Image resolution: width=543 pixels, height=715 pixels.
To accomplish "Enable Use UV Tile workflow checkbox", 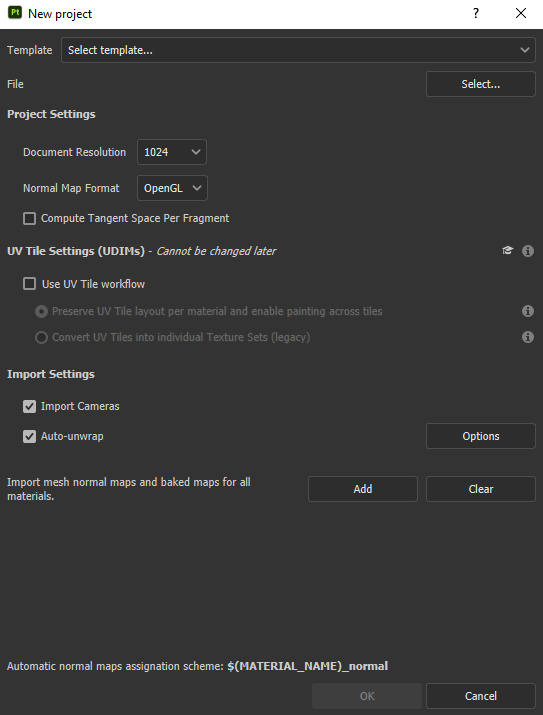I will click(x=30, y=284).
